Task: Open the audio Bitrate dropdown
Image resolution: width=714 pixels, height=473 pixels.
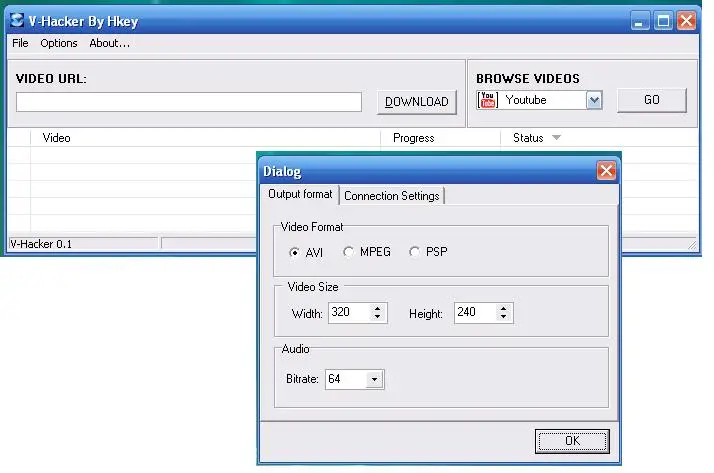Action: coord(374,379)
